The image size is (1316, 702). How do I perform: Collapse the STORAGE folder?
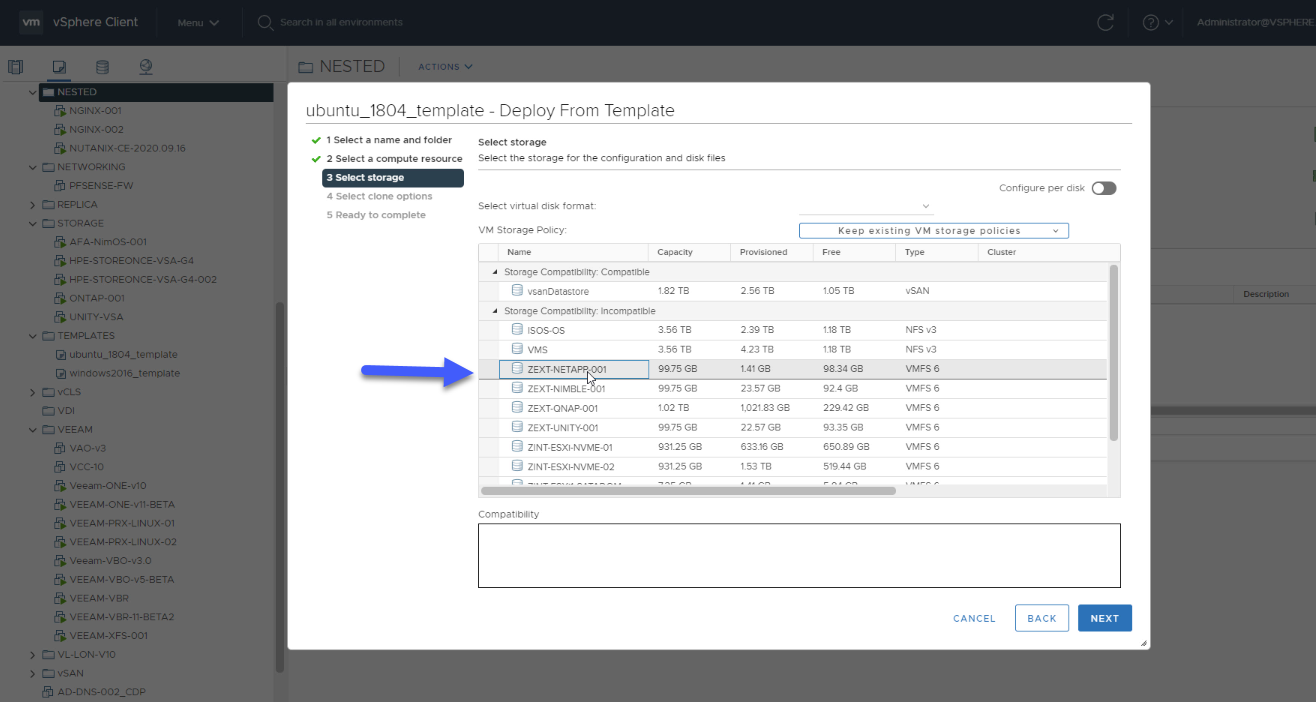tap(33, 223)
